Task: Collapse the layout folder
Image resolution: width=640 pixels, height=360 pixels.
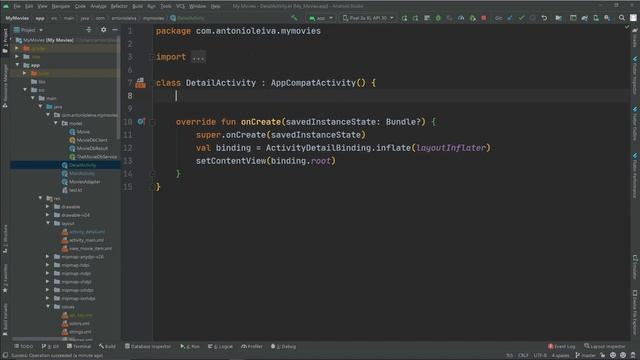Action: 48,223
